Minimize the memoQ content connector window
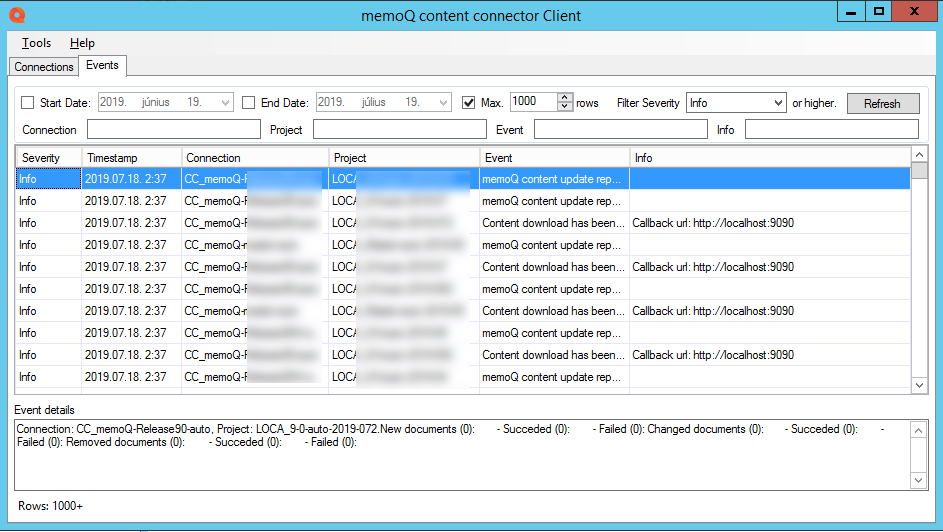 point(851,11)
